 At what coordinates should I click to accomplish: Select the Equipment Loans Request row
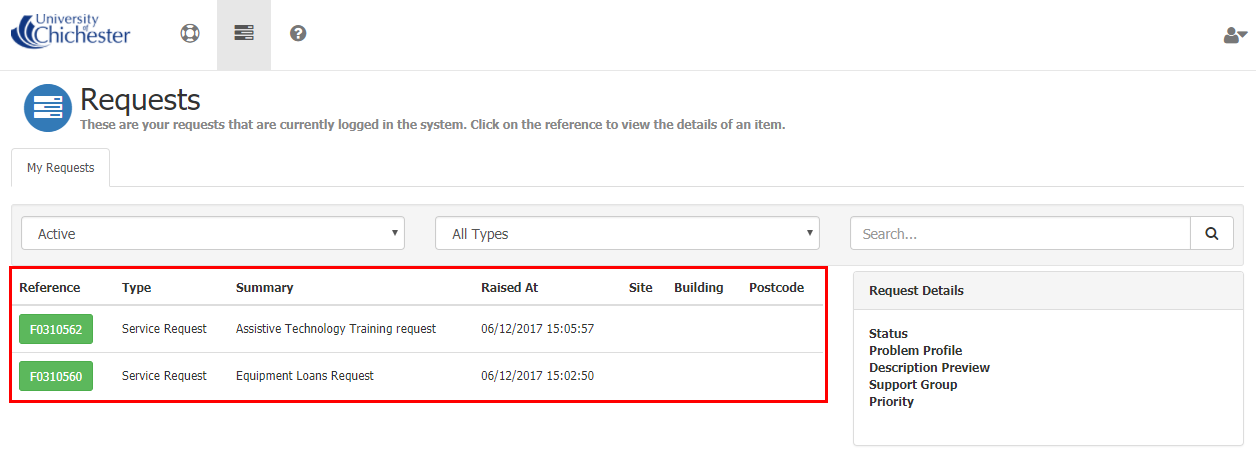click(305, 376)
